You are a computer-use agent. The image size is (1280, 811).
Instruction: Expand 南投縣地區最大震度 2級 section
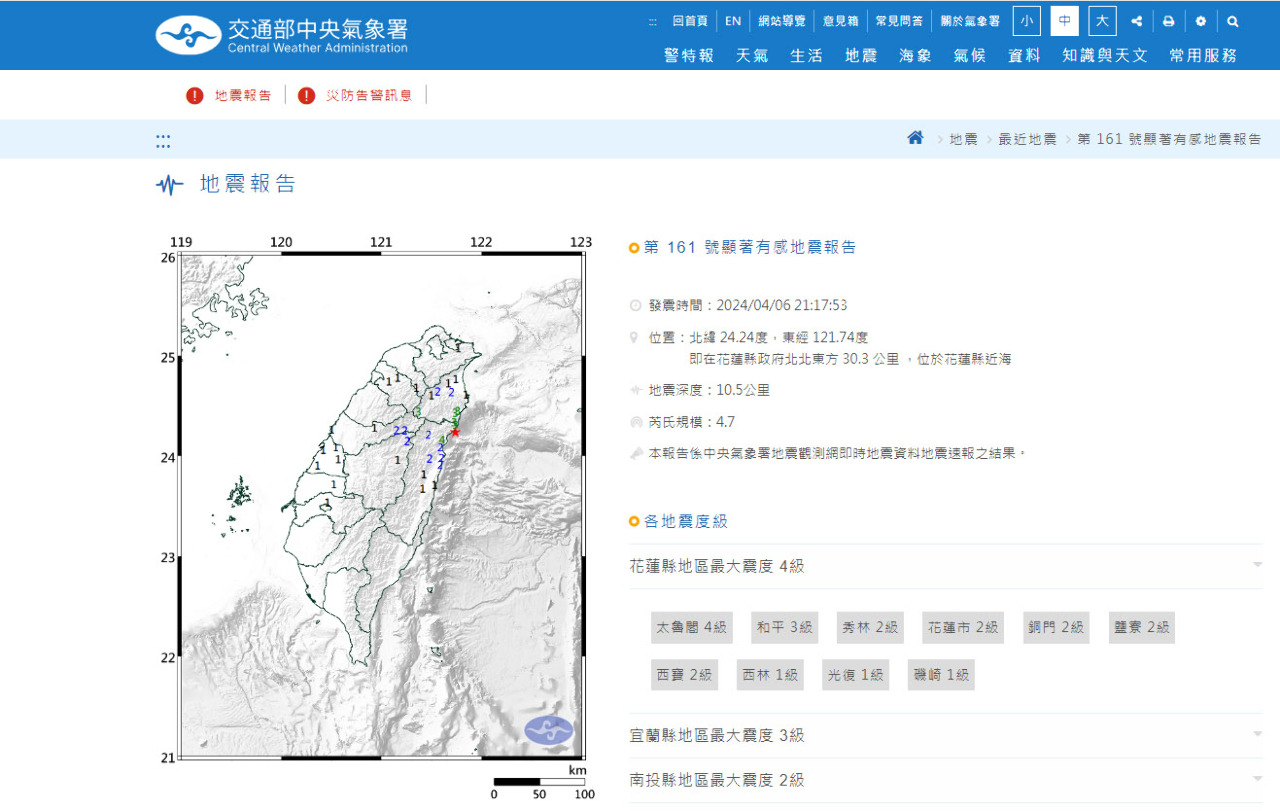[946, 780]
